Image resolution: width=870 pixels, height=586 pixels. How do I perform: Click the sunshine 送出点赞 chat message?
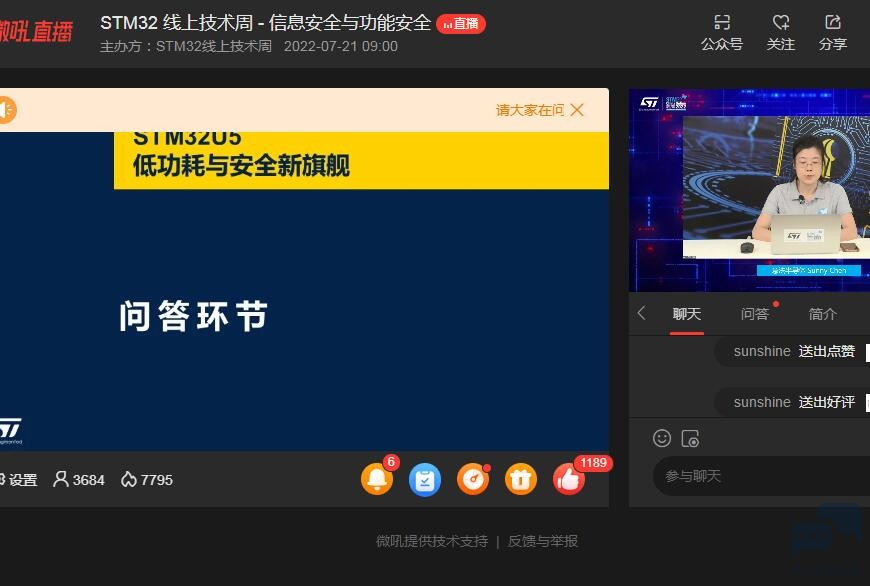[x=794, y=351]
